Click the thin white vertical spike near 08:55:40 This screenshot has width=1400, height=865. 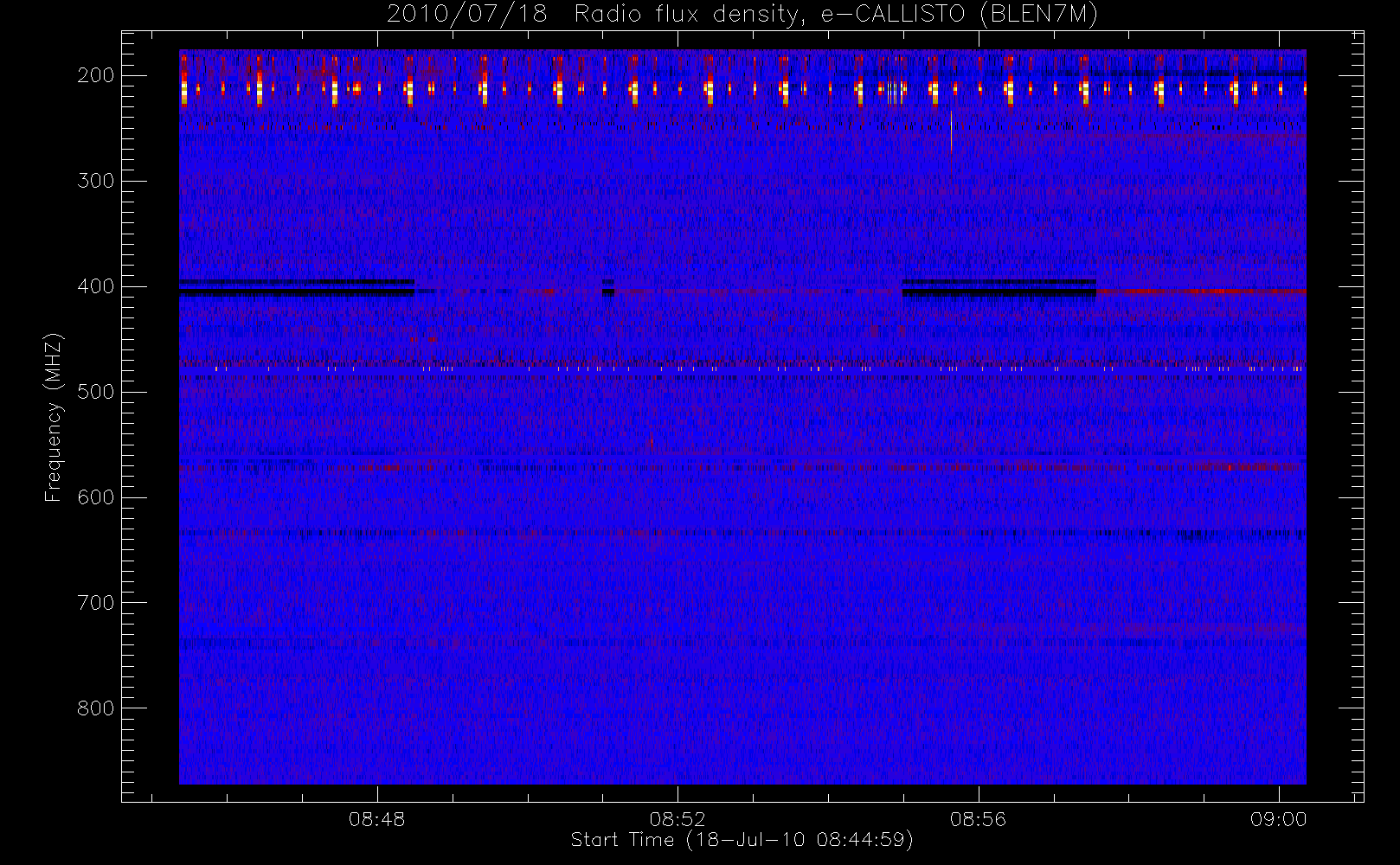(x=951, y=131)
